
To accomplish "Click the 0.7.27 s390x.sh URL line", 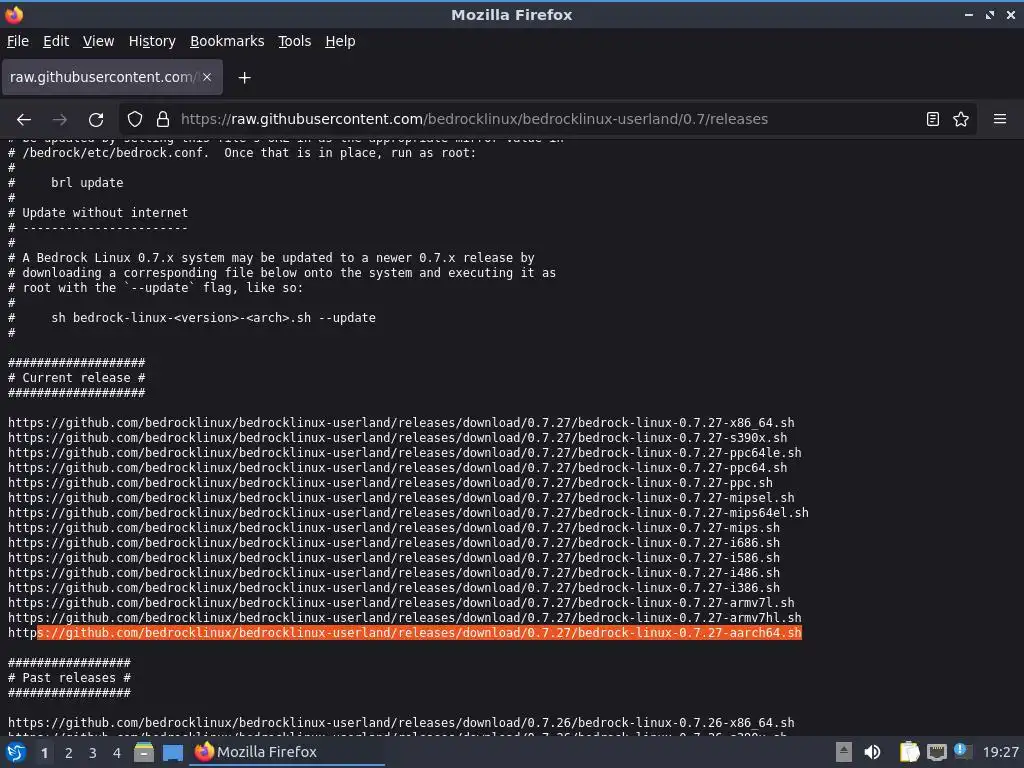I will click(x=397, y=438).
